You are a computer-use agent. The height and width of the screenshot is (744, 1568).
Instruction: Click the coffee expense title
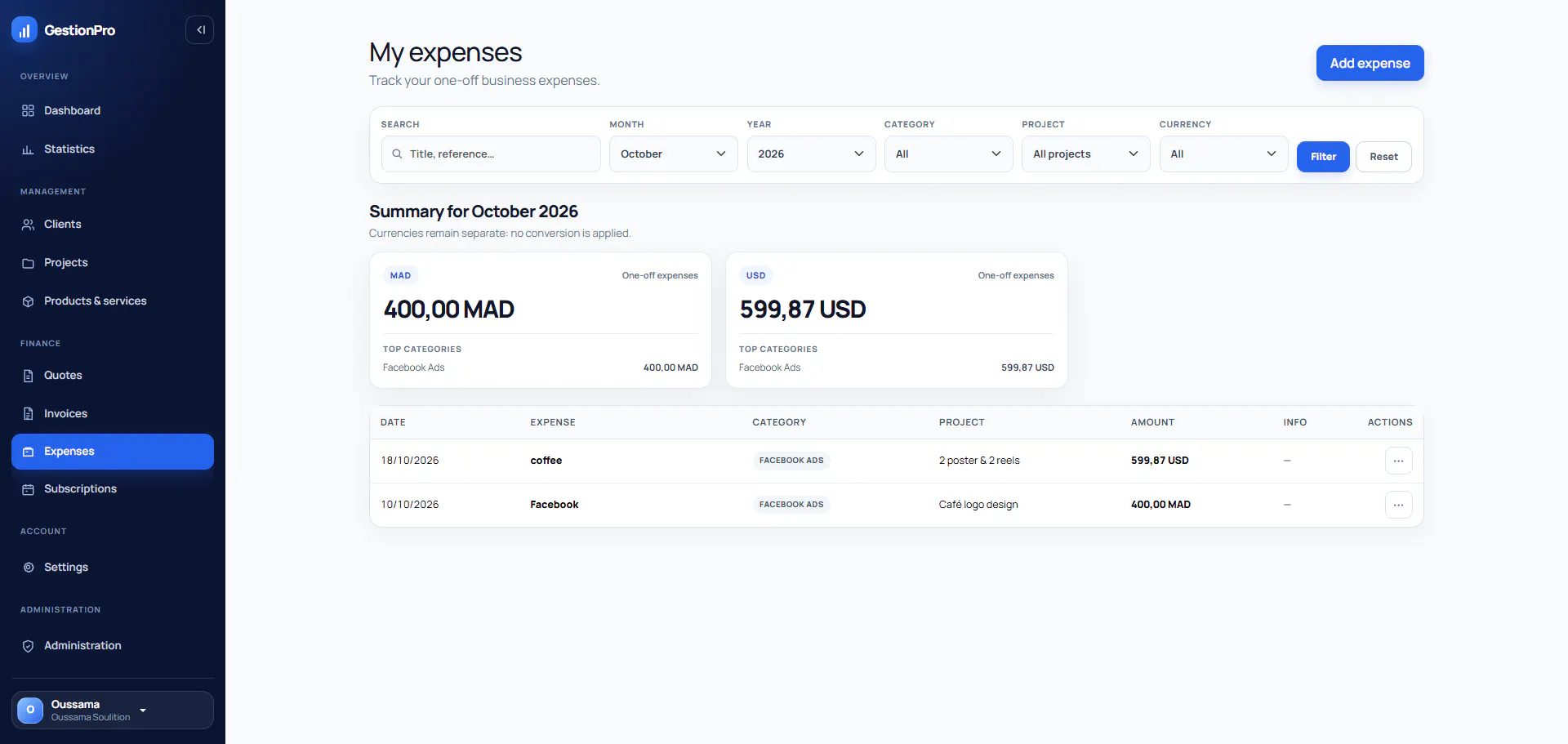coord(546,461)
